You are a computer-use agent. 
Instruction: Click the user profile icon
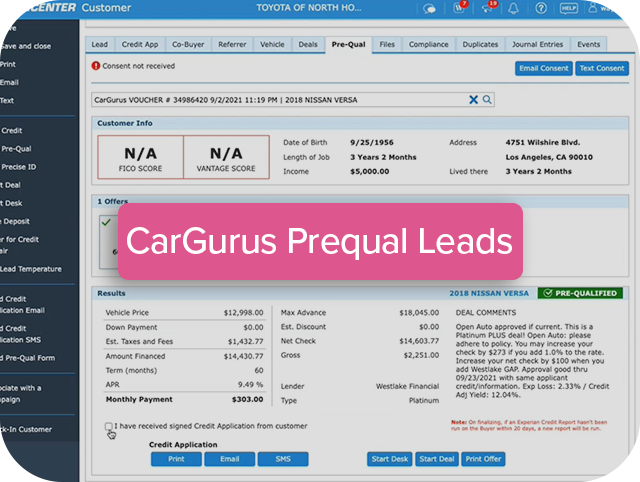[593, 8]
